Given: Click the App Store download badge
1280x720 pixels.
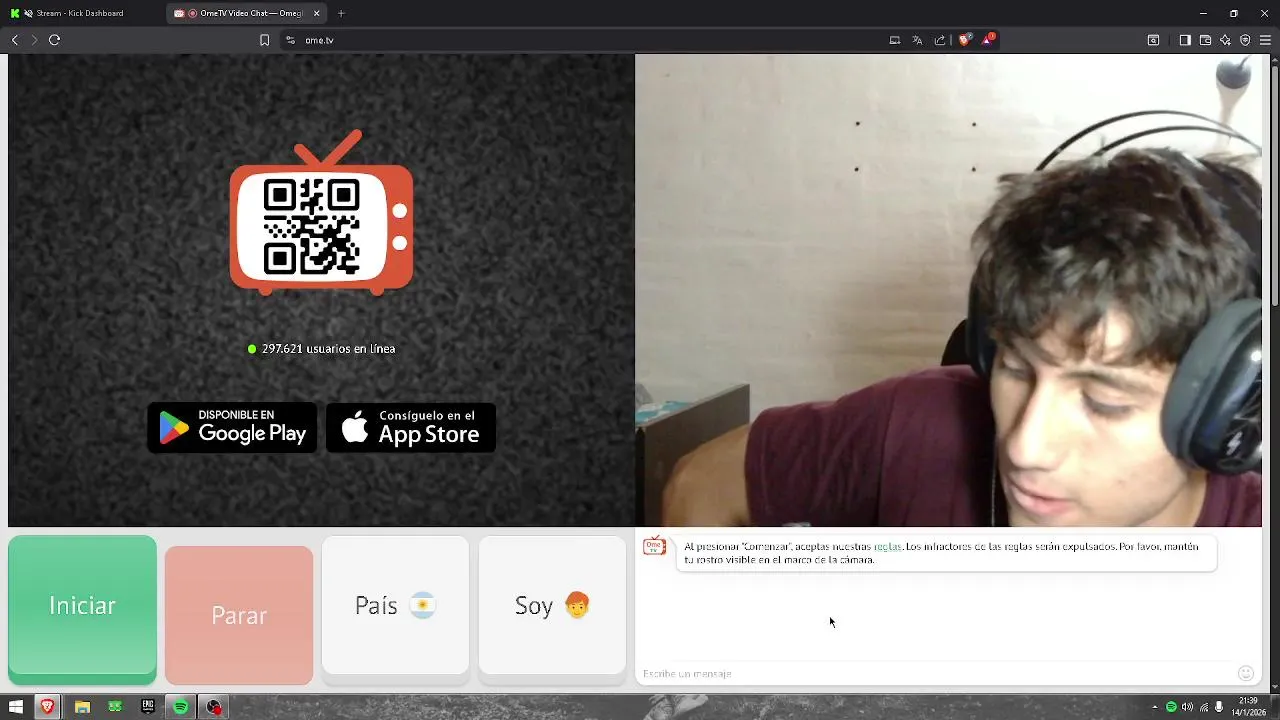Looking at the screenshot, I should (411, 428).
